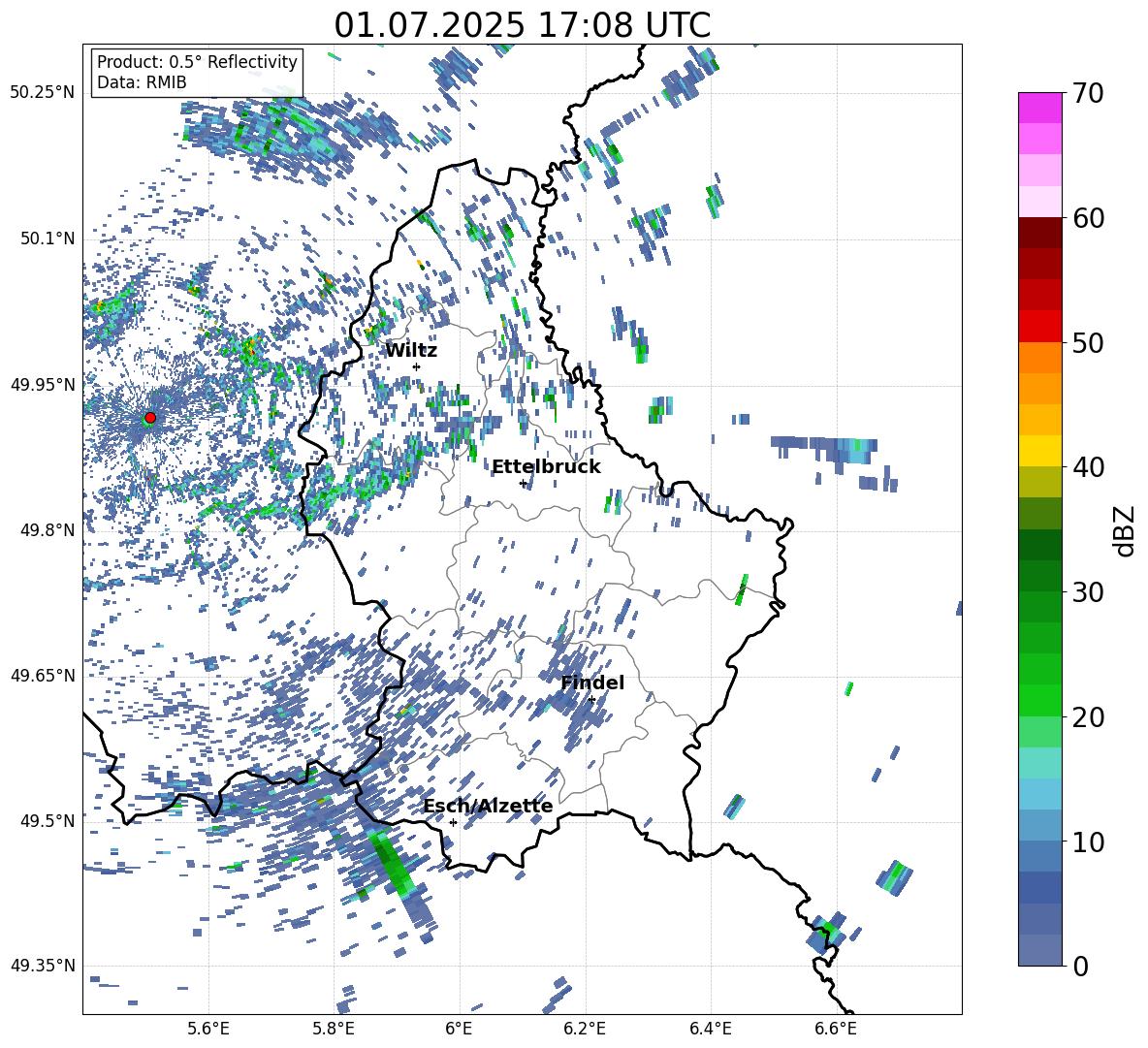Click the 6°E longitude label

(459, 1029)
